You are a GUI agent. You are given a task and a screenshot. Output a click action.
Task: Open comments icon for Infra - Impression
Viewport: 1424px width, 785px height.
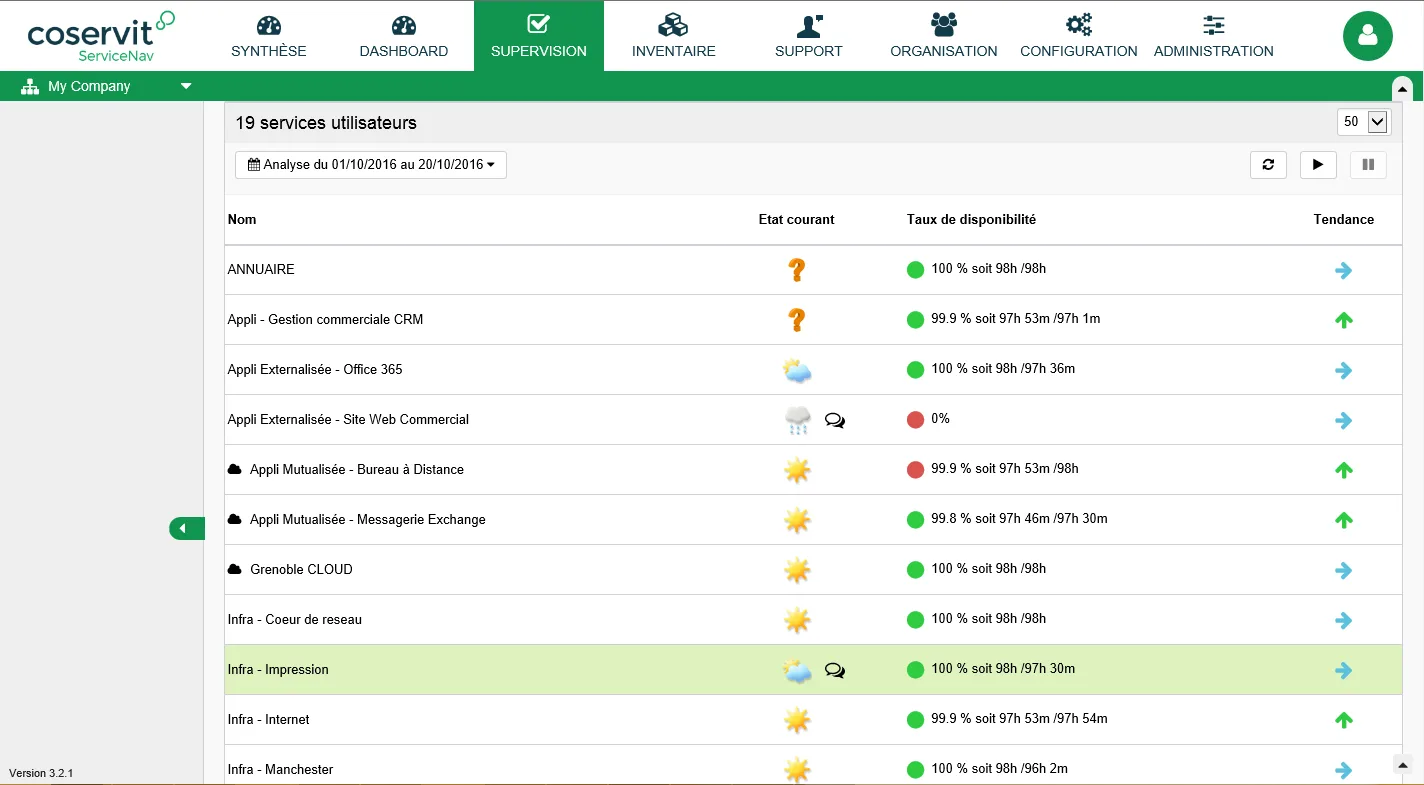tap(835, 670)
